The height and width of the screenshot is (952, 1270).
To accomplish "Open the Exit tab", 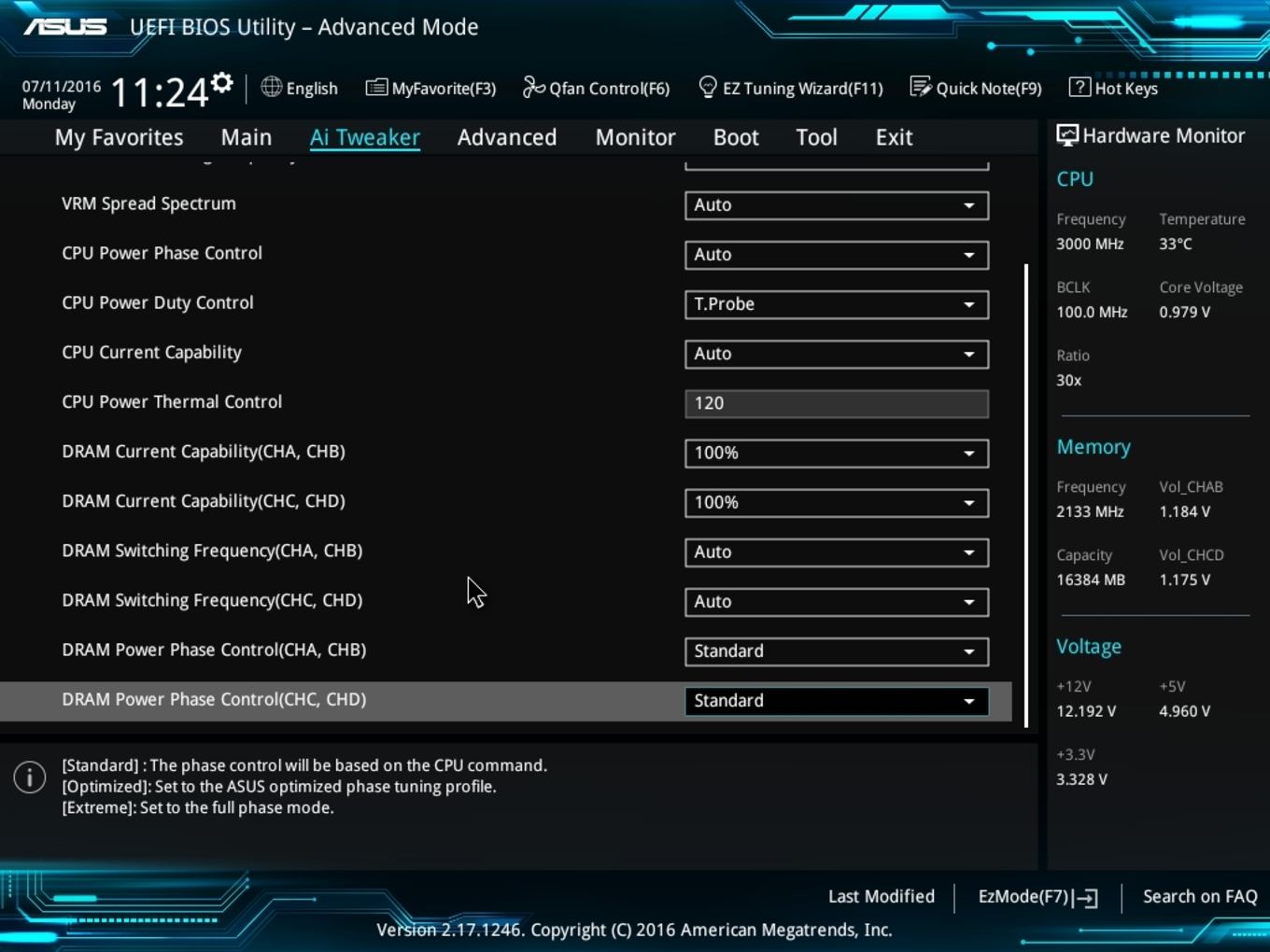I will 894,137.
